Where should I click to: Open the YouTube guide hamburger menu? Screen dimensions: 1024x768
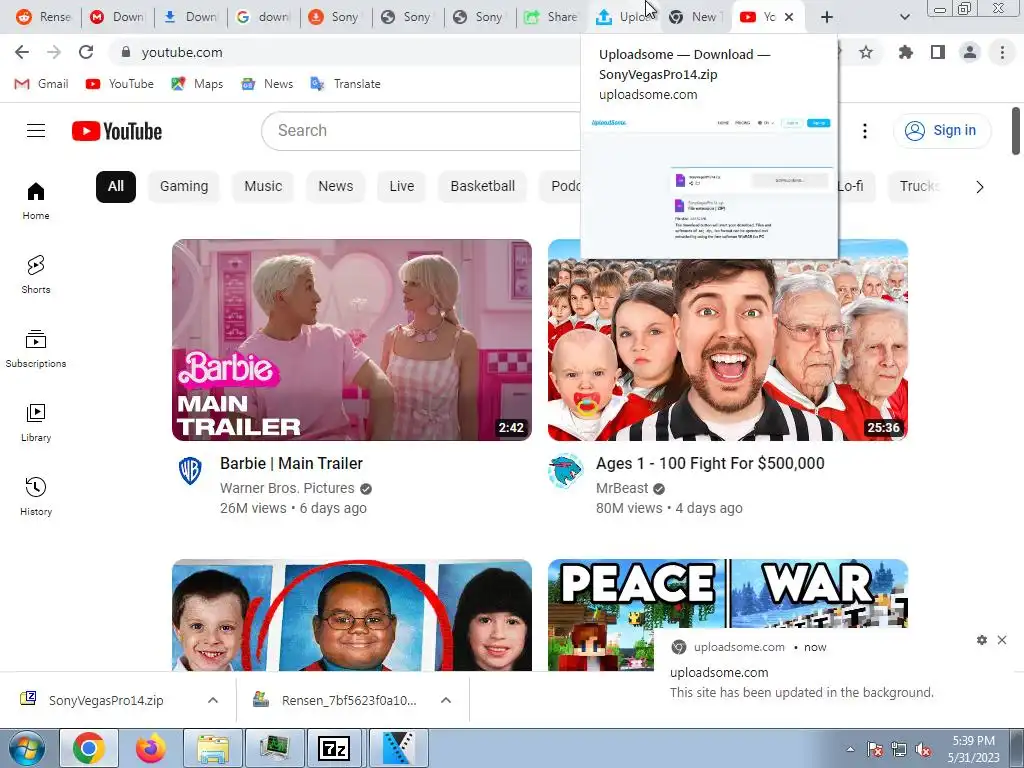[36, 131]
